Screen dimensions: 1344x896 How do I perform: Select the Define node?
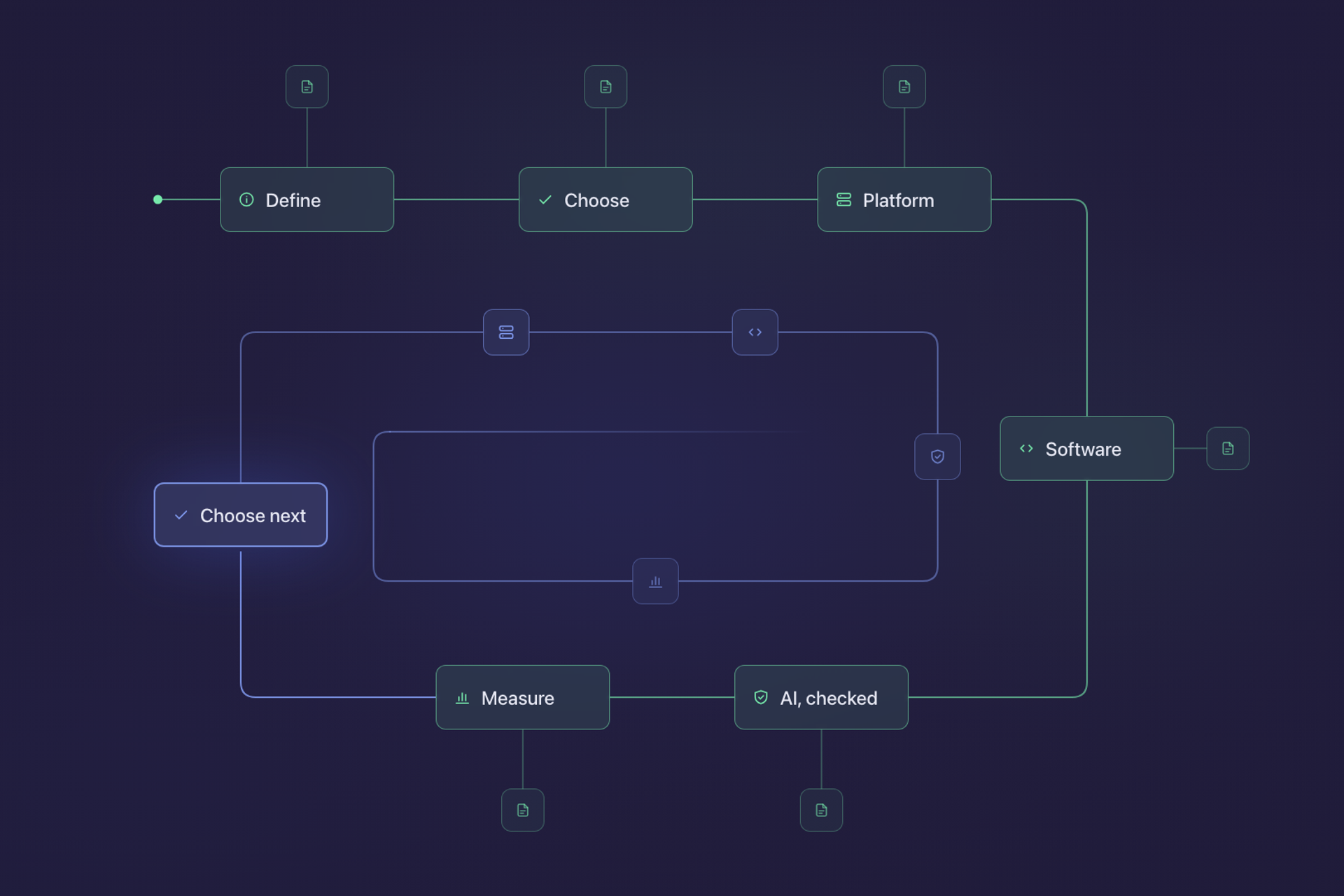click(307, 199)
